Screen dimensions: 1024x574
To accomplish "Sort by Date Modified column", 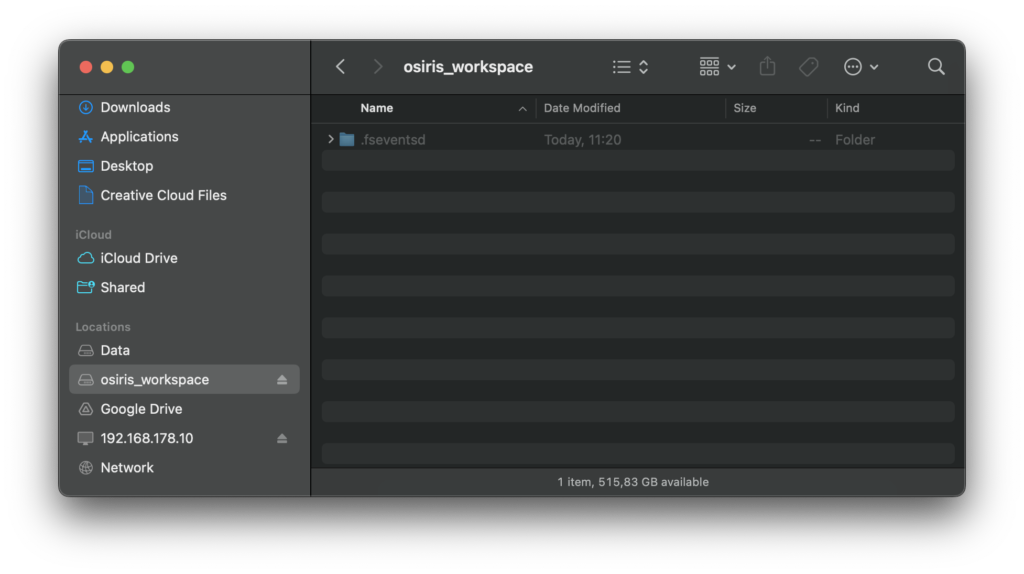I will point(582,108).
